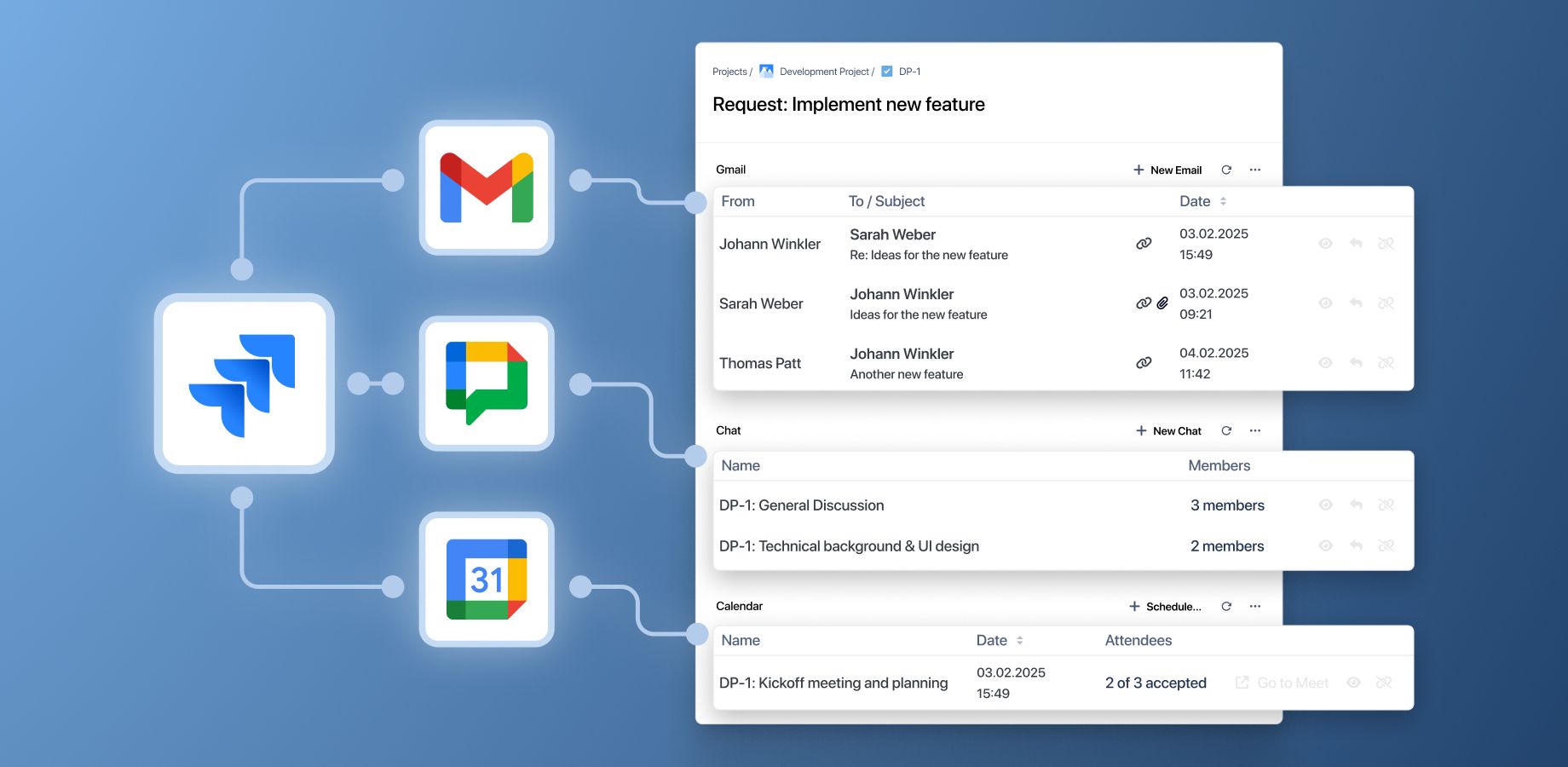Refresh the Chat section
Image resolution: width=1568 pixels, height=767 pixels.
coord(1226,430)
